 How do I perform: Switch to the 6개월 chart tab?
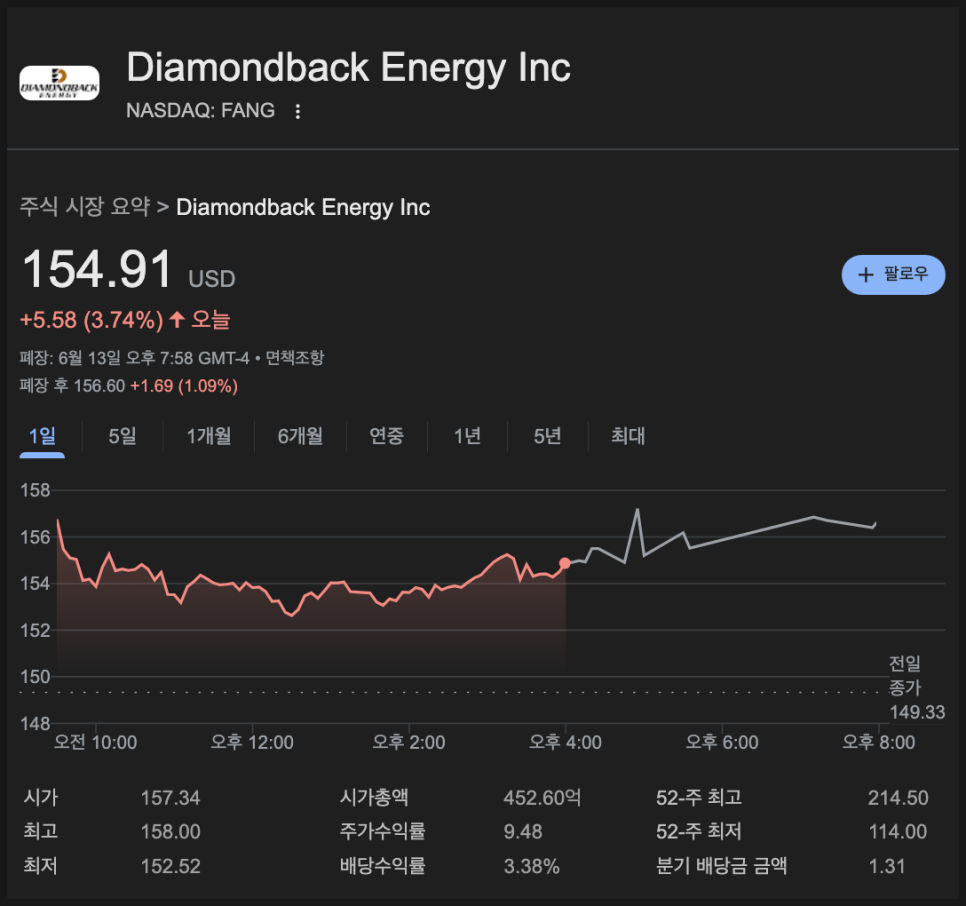pyautogui.click(x=300, y=437)
